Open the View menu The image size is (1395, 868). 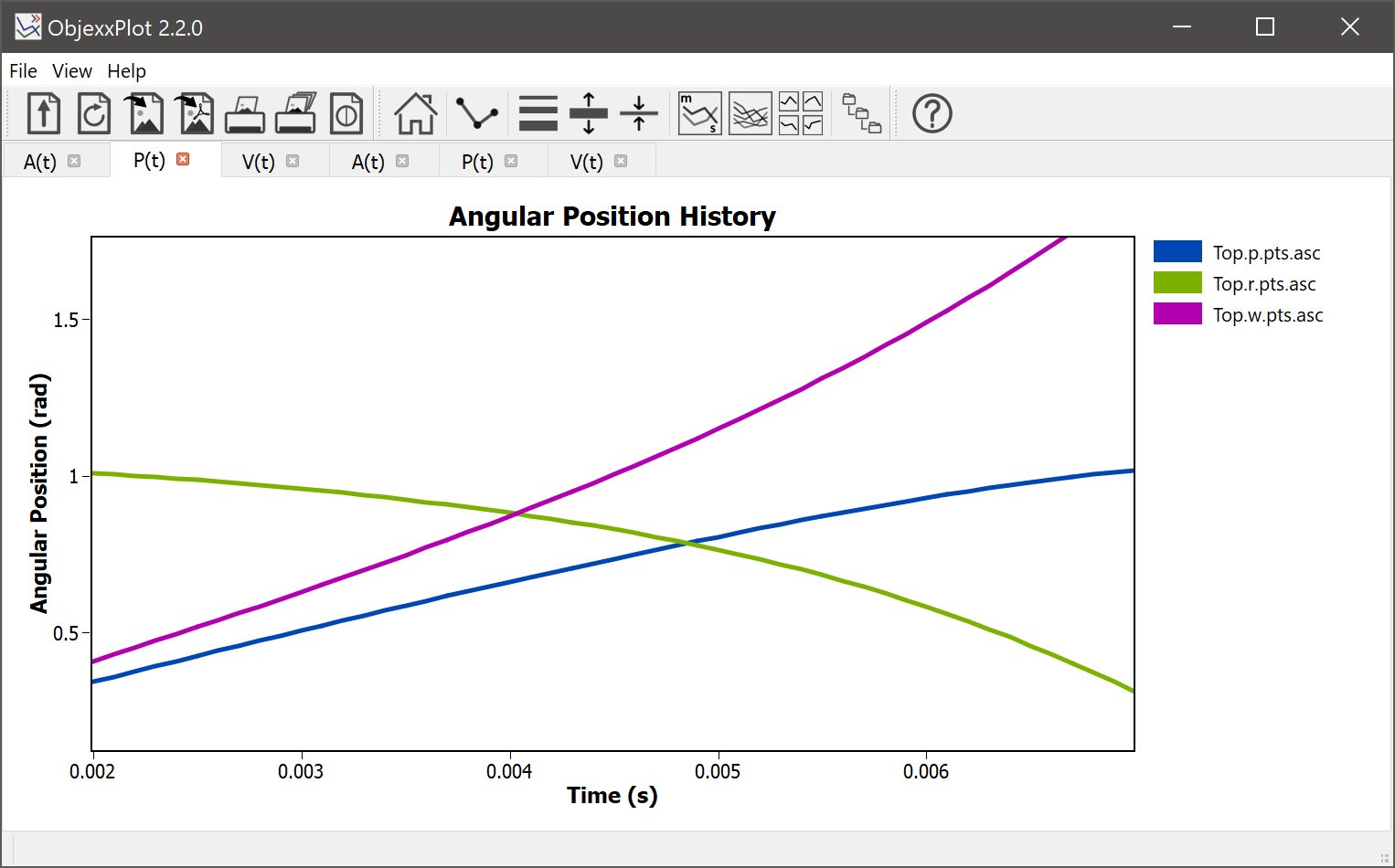tap(71, 70)
